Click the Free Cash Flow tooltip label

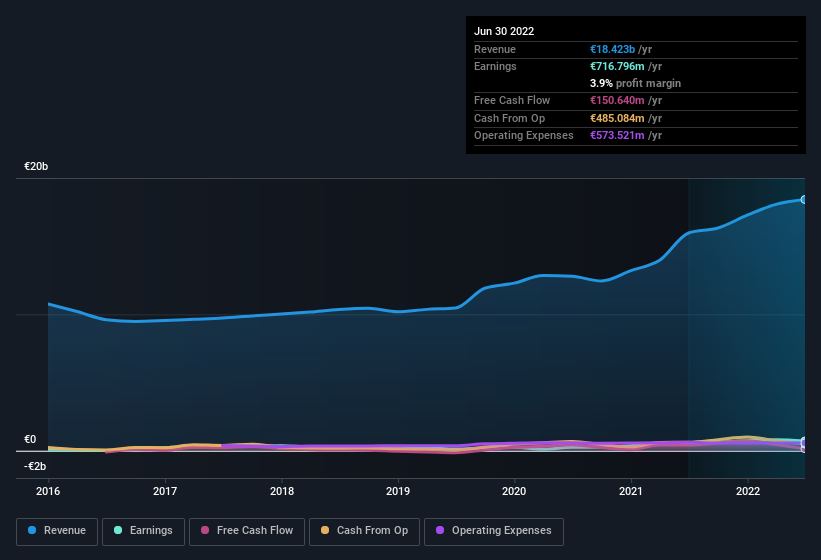pyautogui.click(x=512, y=100)
